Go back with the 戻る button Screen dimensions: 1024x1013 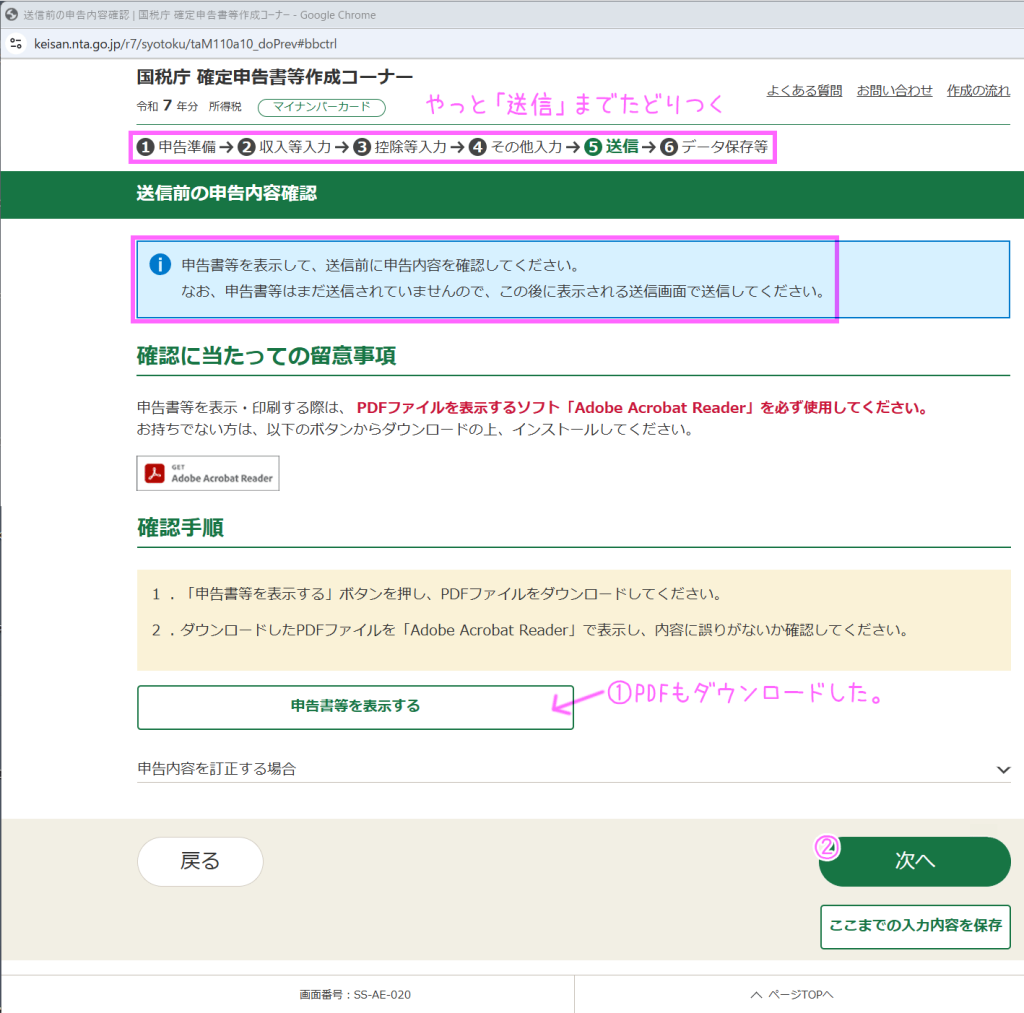pos(200,862)
